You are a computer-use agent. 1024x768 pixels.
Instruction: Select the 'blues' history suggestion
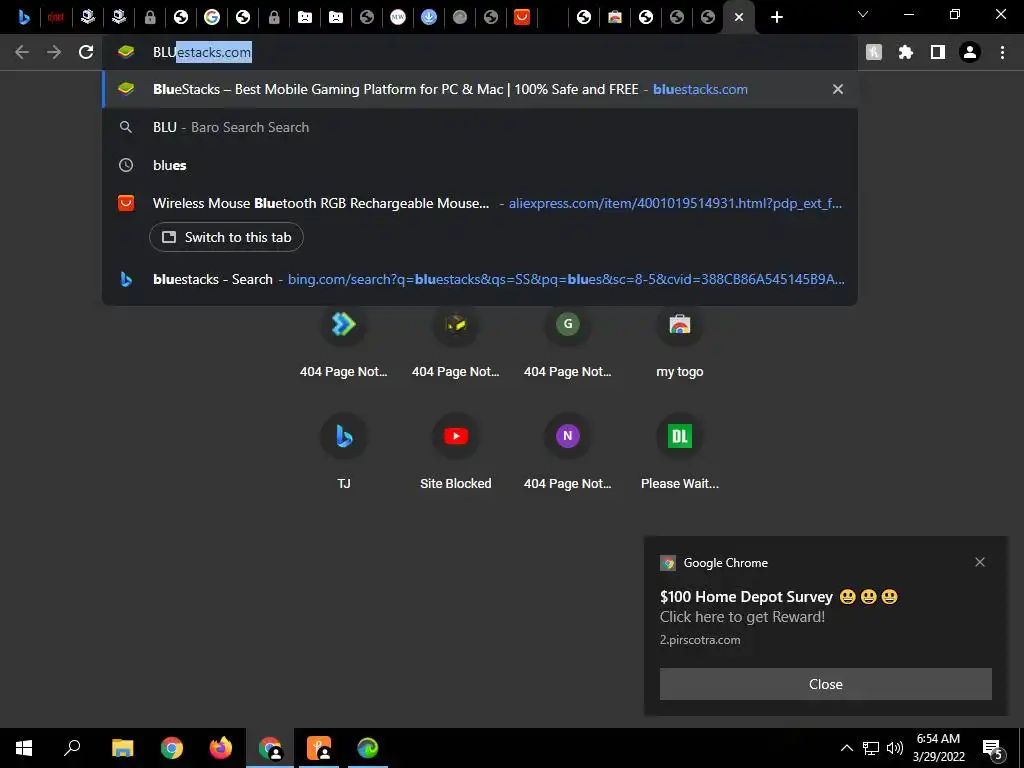click(x=480, y=165)
